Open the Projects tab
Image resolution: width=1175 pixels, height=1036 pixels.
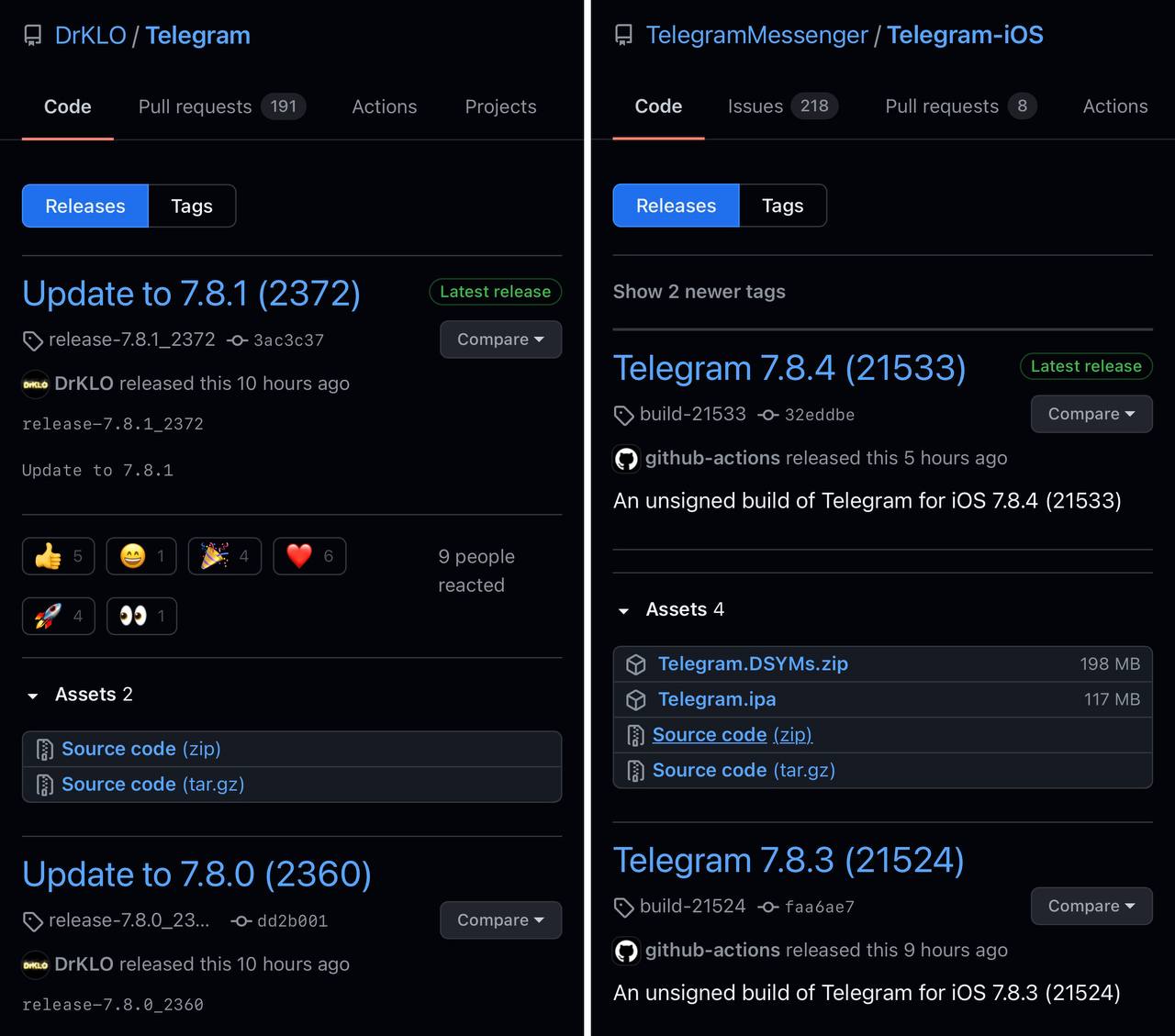tap(500, 106)
